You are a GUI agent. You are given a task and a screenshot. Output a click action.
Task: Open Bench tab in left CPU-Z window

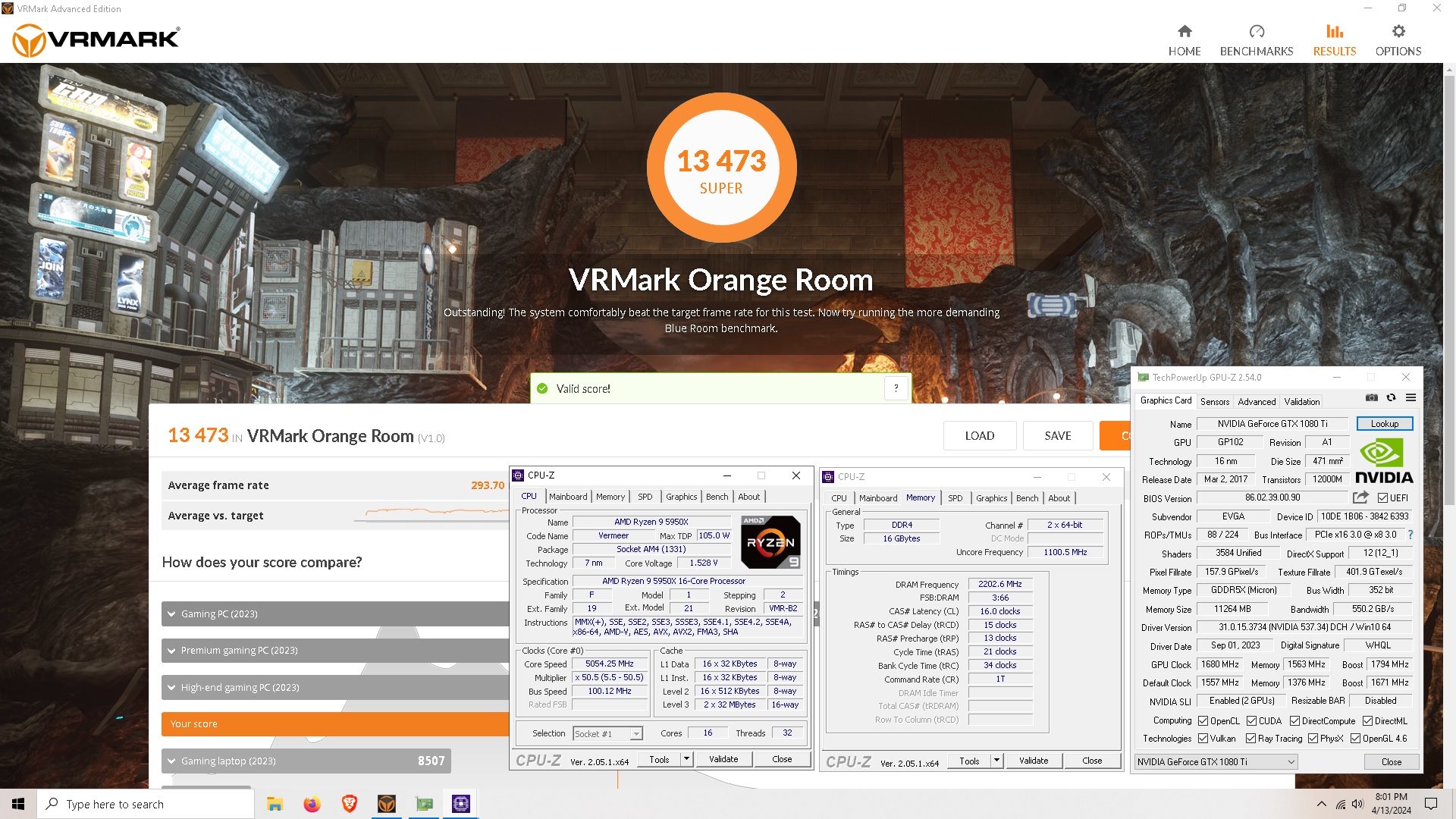(717, 497)
